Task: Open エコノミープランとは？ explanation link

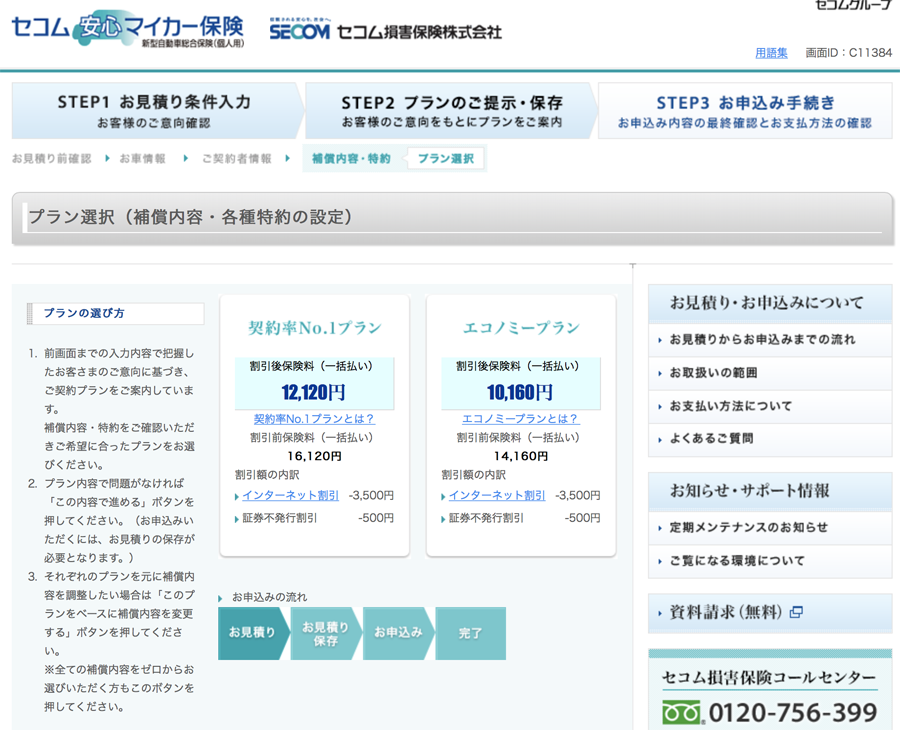Action: [520, 419]
